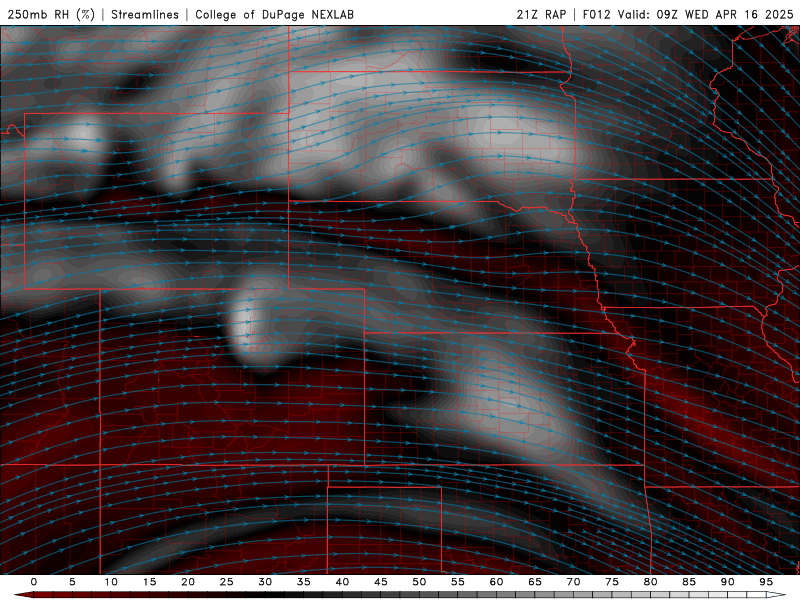800x600 pixels.
Task: Click the "90" label on color scale
Action: pos(728,582)
